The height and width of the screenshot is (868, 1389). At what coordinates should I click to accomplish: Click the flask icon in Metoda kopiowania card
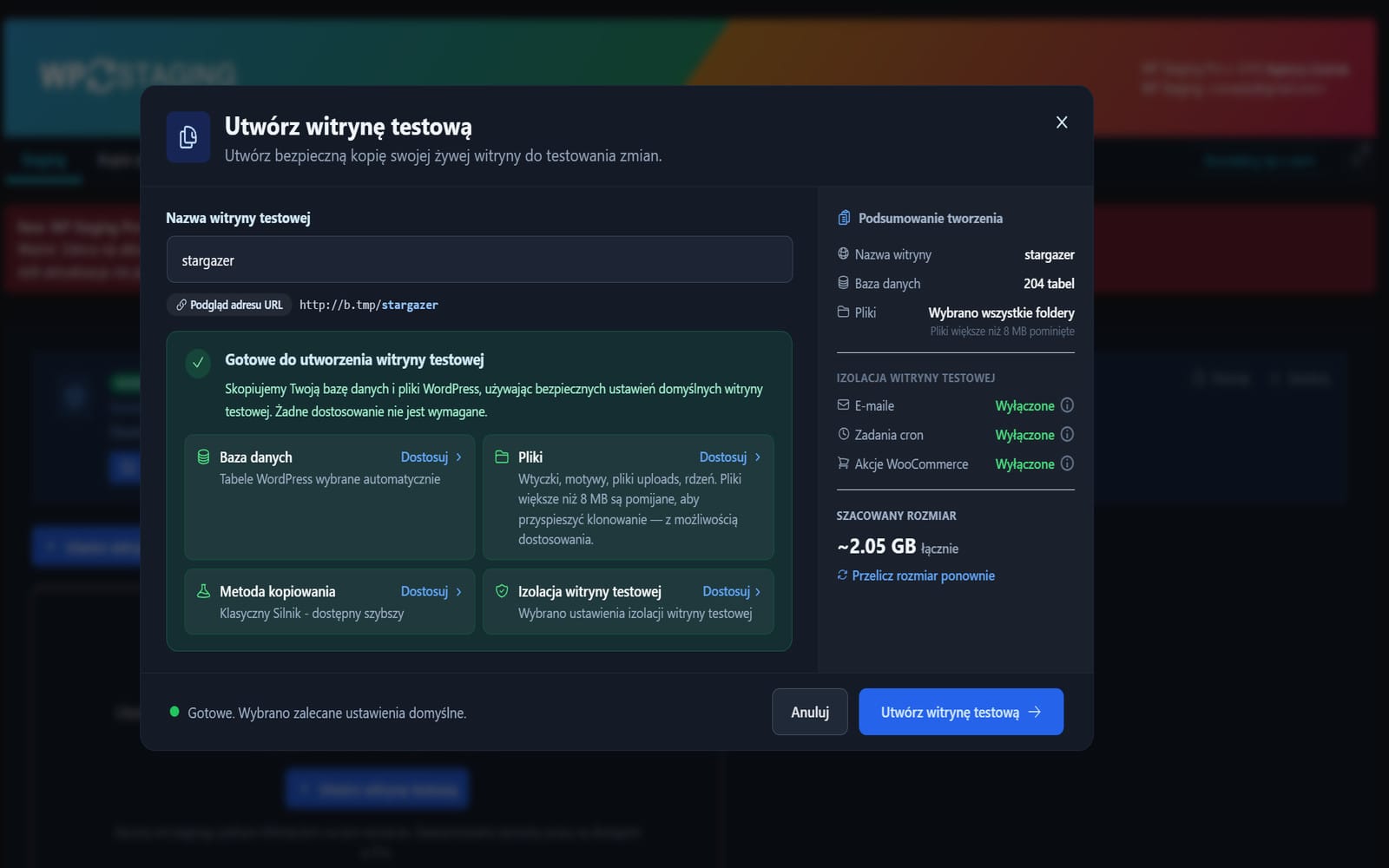[204, 591]
